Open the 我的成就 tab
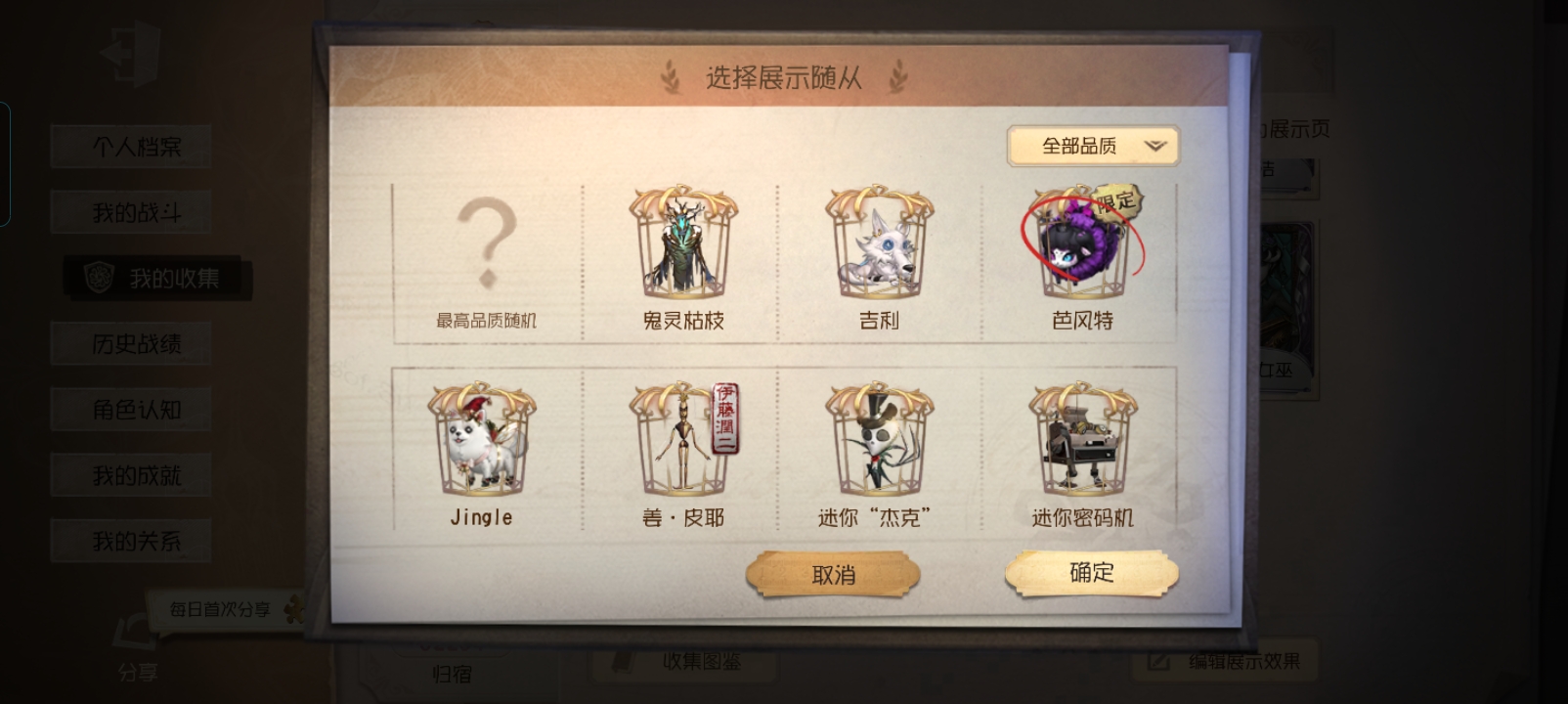The width and height of the screenshot is (1568, 704). click(136, 475)
